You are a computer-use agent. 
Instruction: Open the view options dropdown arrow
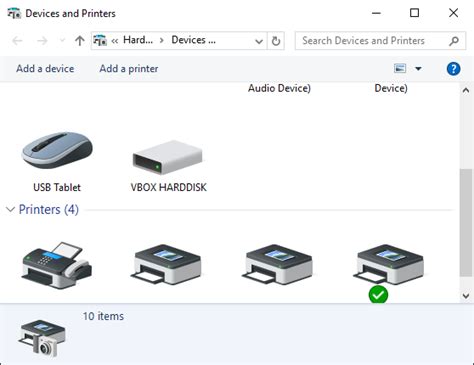click(418, 69)
